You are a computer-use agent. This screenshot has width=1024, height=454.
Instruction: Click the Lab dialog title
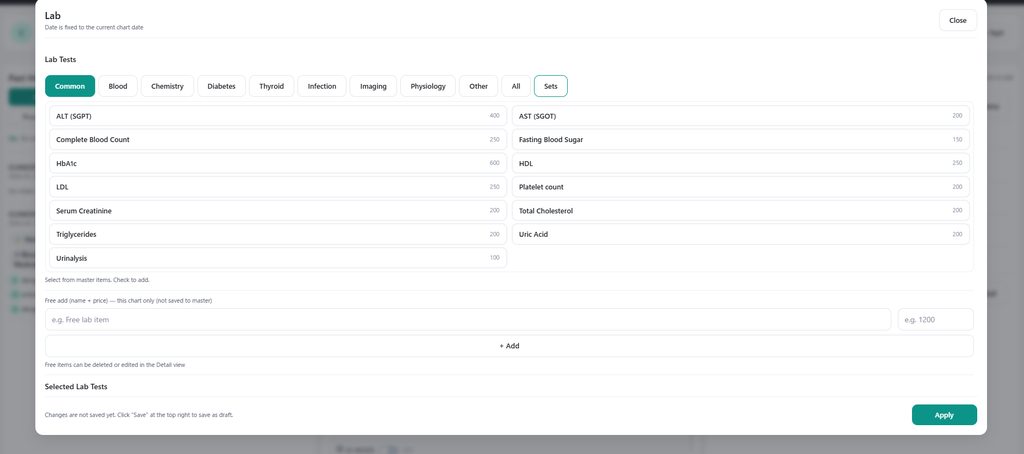click(52, 16)
